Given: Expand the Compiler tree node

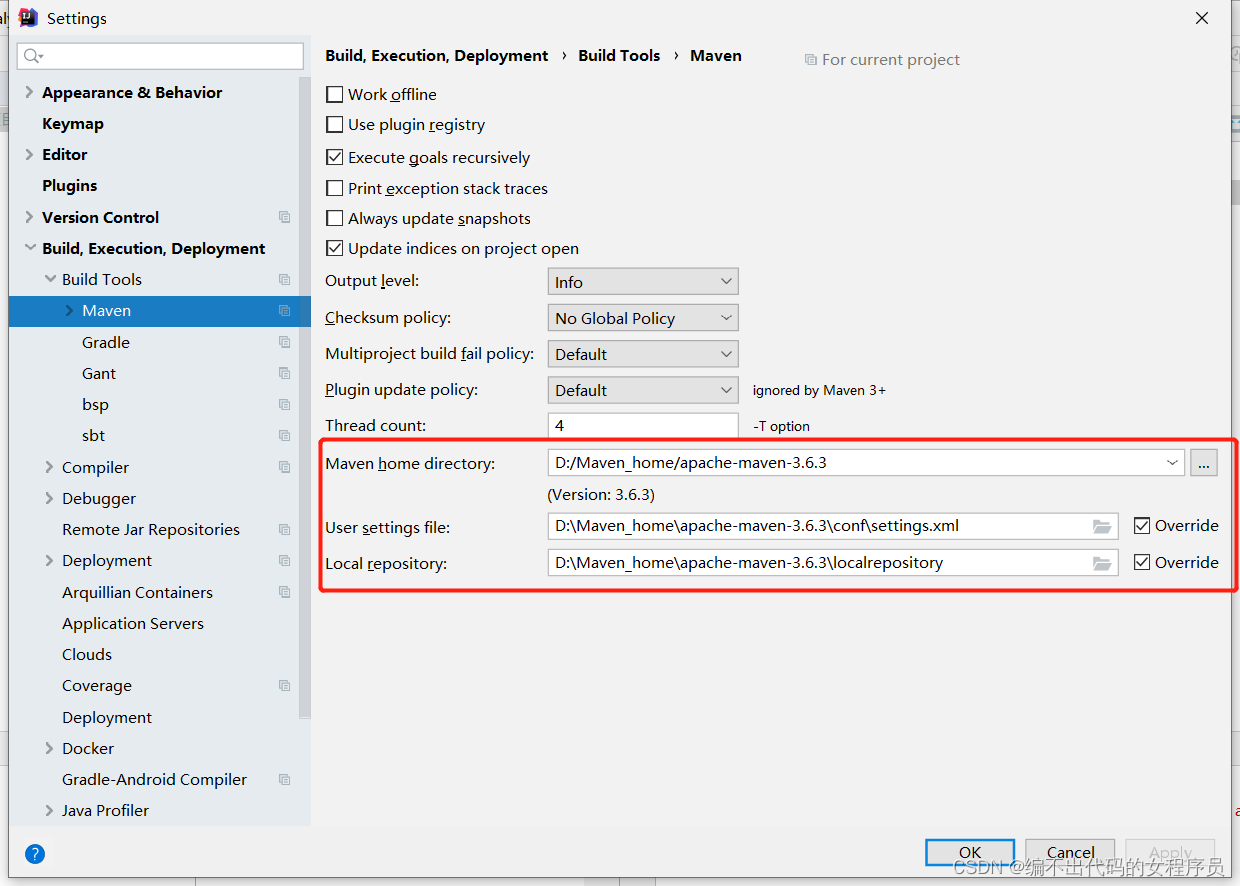Looking at the screenshot, I should [x=49, y=467].
